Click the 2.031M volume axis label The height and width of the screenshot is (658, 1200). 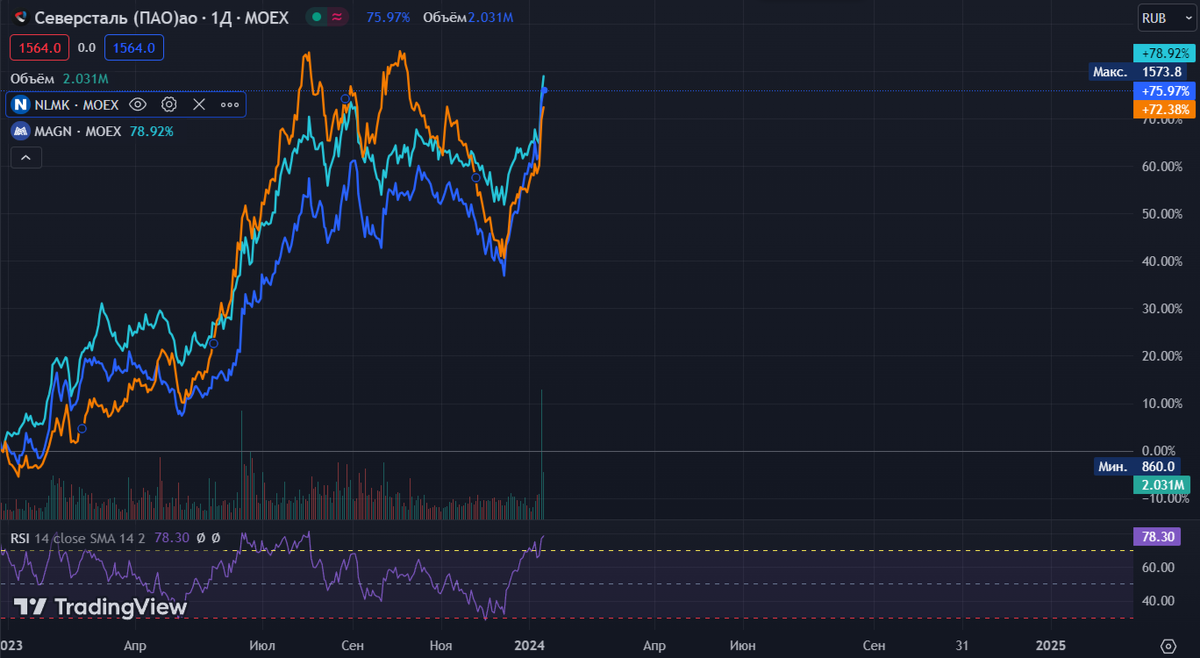1160,486
